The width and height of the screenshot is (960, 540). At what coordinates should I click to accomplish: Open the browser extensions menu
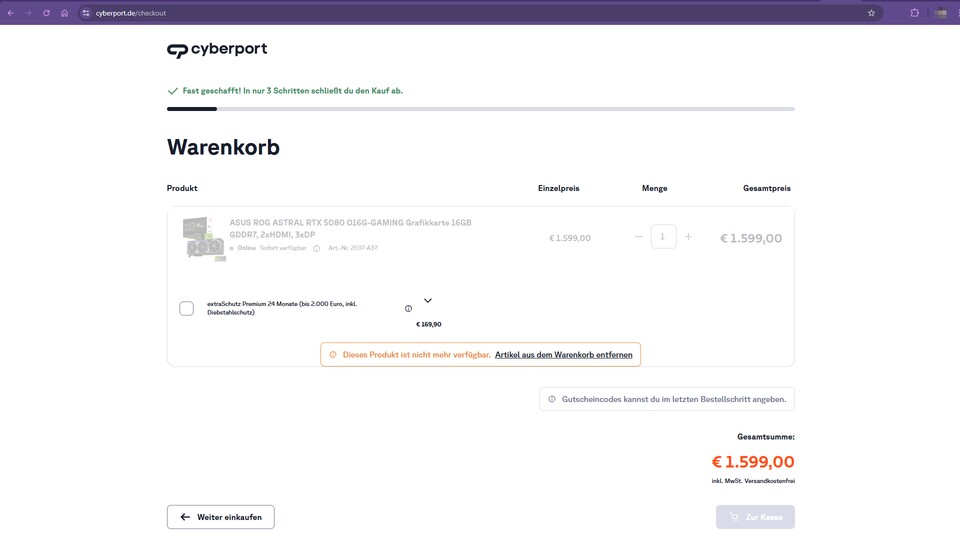914,13
